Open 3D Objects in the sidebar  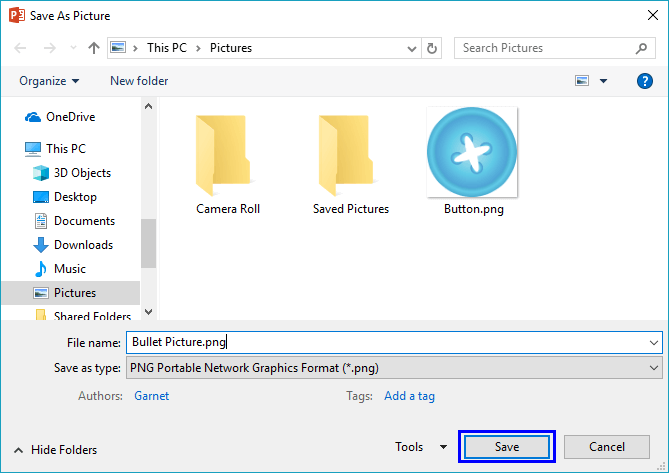(x=72, y=173)
